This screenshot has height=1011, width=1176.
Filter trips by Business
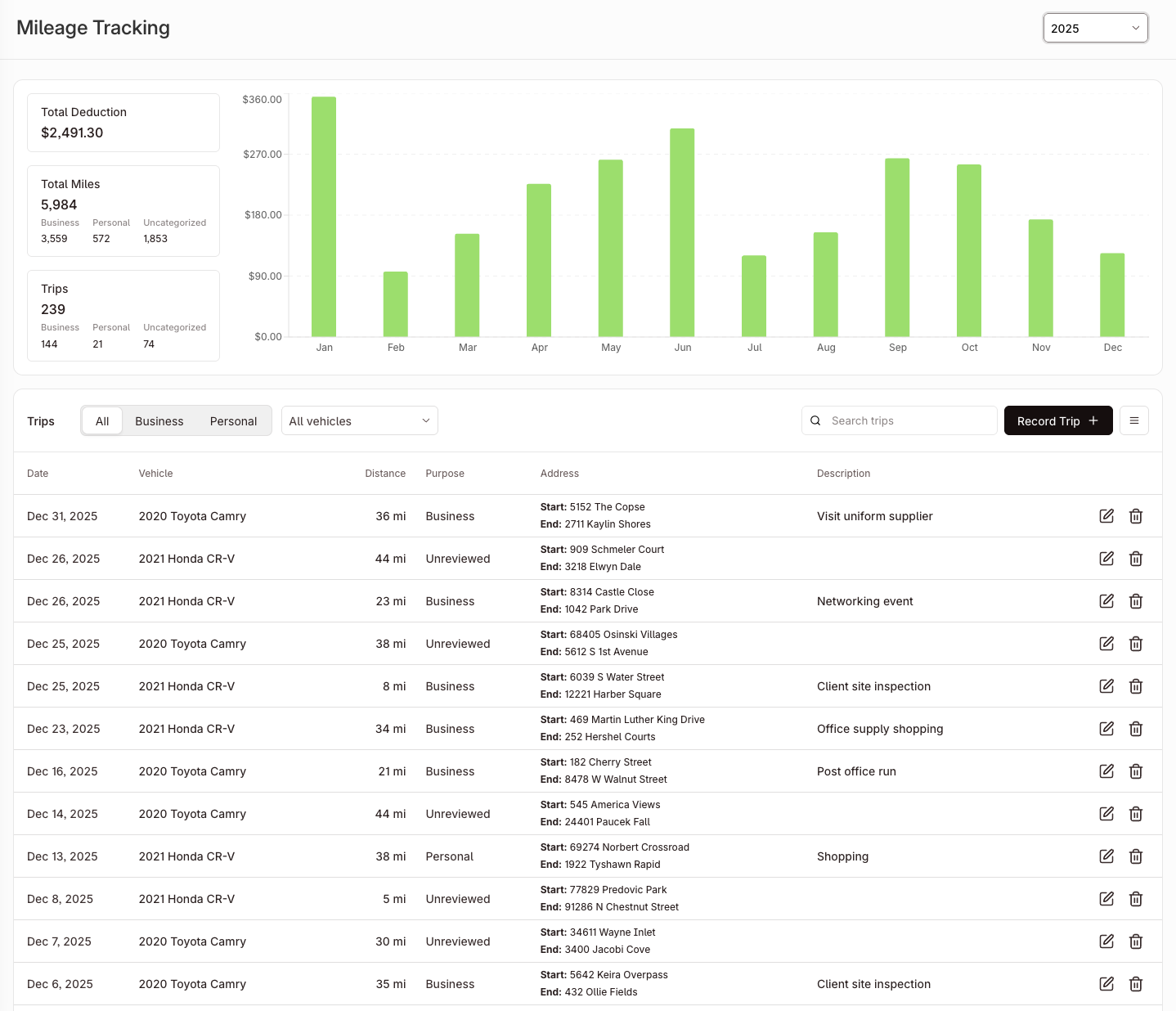[x=159, y=421]
